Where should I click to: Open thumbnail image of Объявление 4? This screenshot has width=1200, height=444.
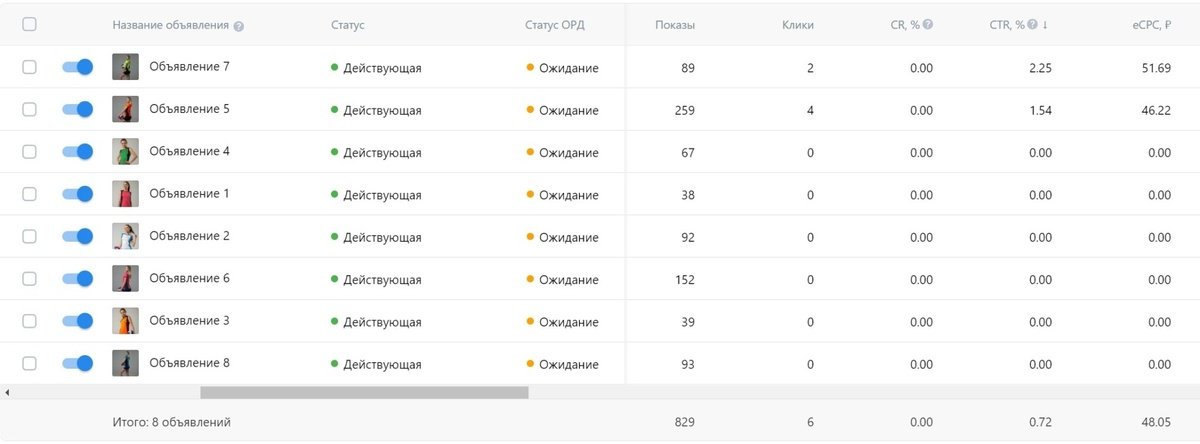tap(125, 152)
